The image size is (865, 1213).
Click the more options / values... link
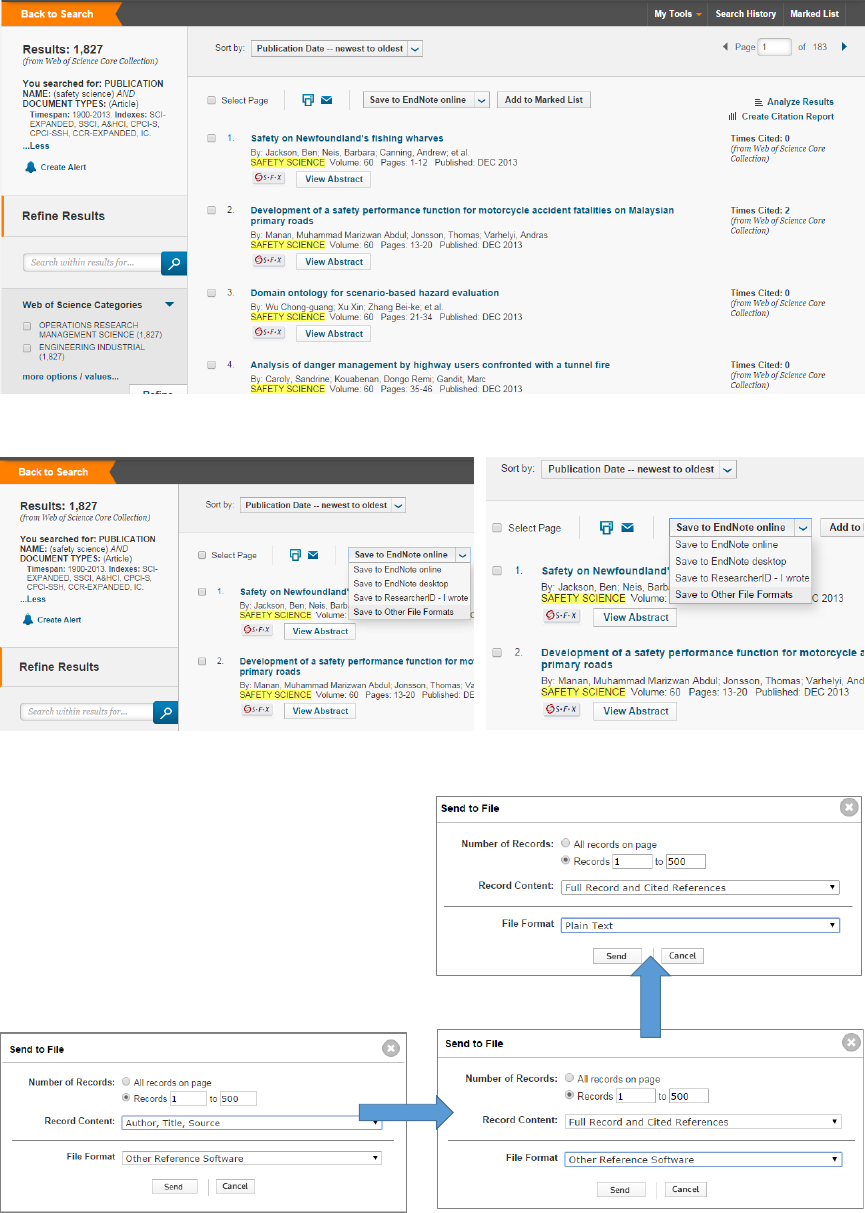click(x=70, y=376)
